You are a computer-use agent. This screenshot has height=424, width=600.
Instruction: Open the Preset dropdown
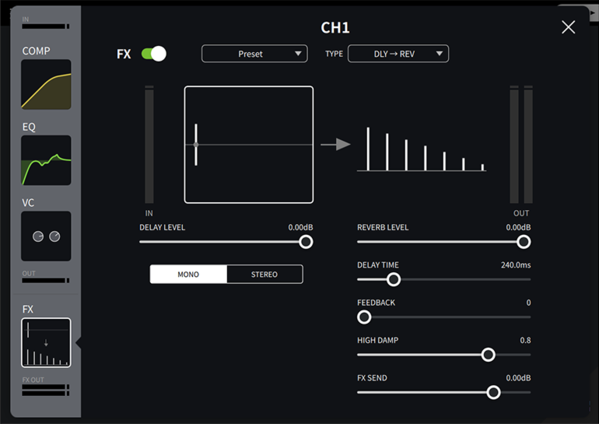(254, 54)
